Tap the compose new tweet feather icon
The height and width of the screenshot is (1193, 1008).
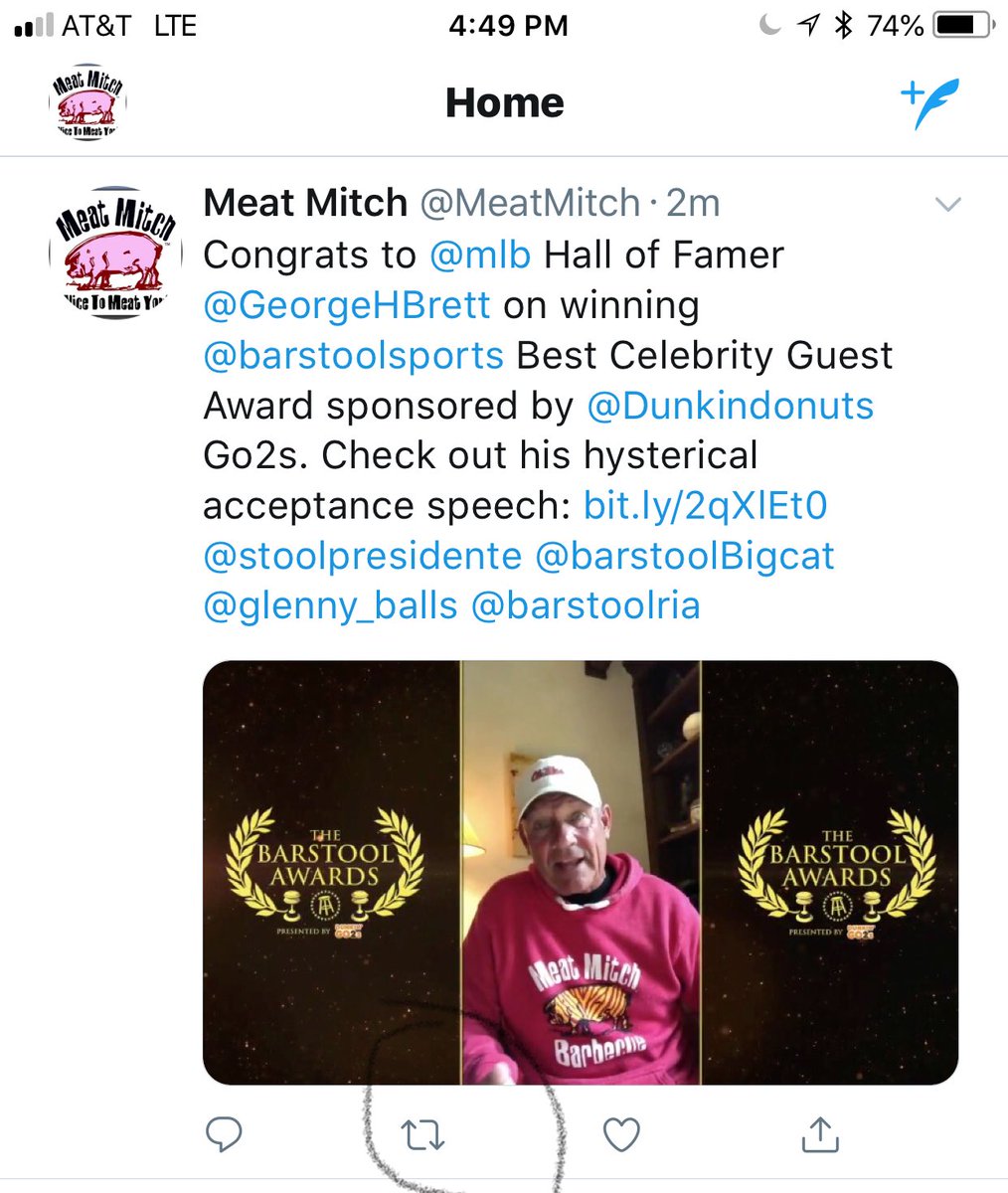[928, 102]
